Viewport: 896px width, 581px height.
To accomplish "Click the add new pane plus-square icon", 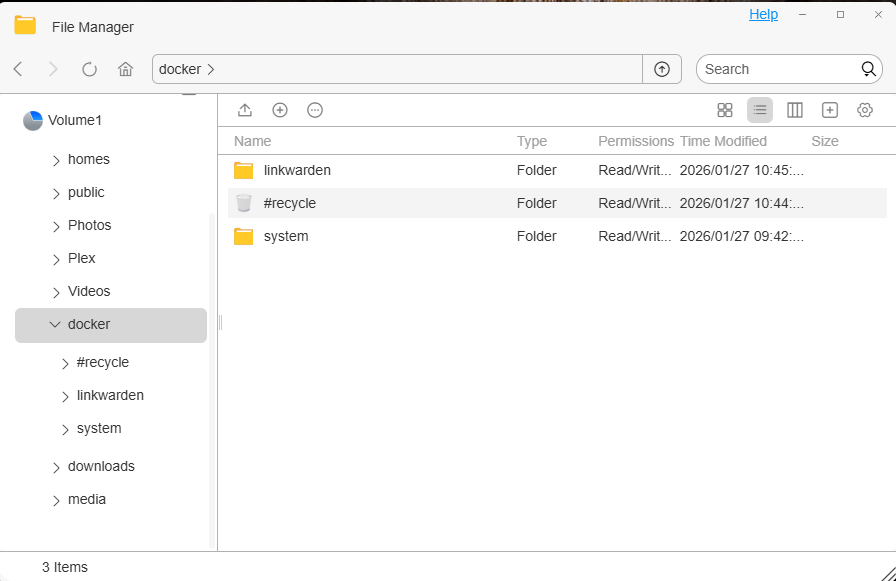I will pyautogui.click(x=830, y=110).
